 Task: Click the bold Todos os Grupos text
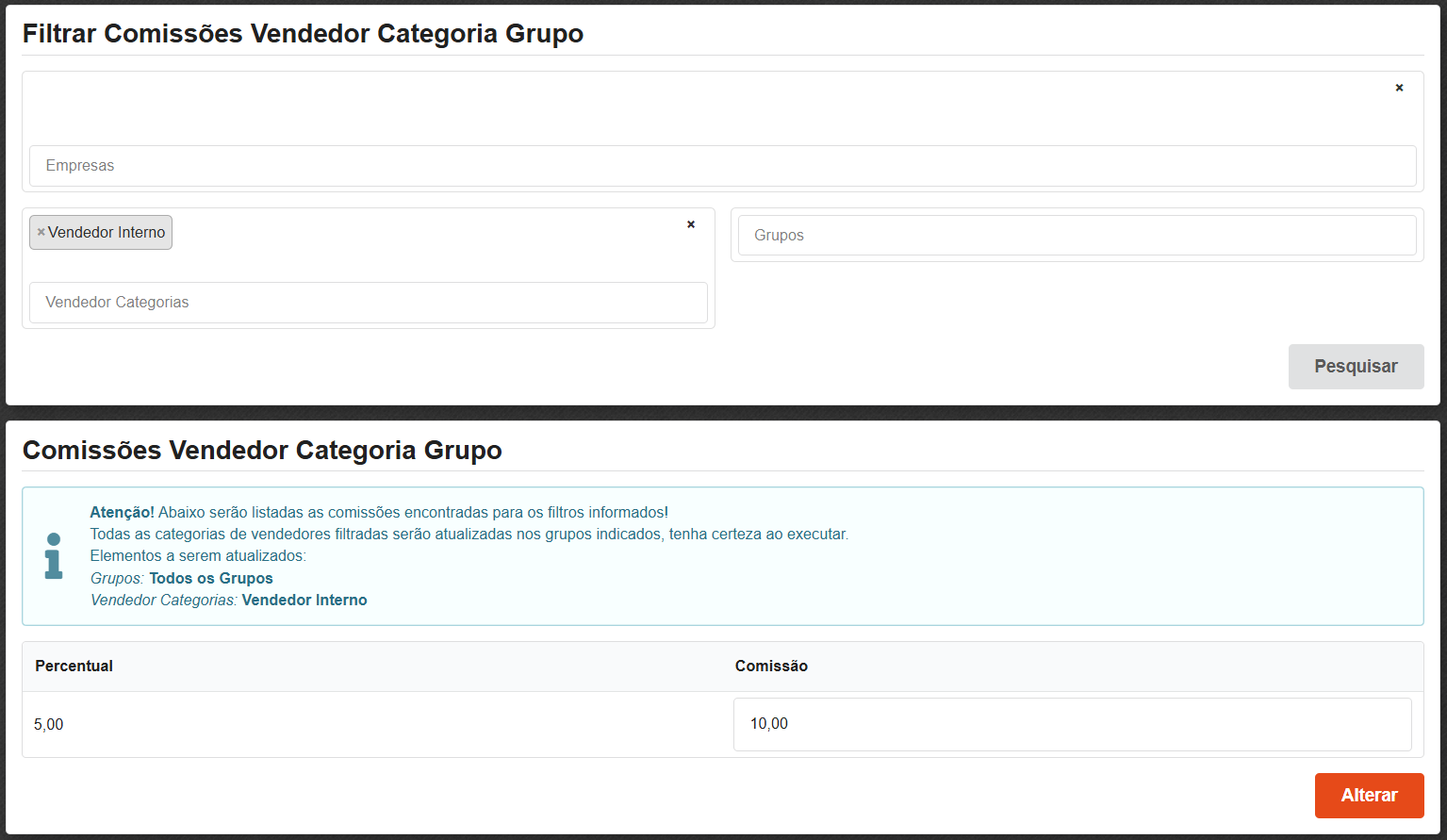(x=211, y=579)
